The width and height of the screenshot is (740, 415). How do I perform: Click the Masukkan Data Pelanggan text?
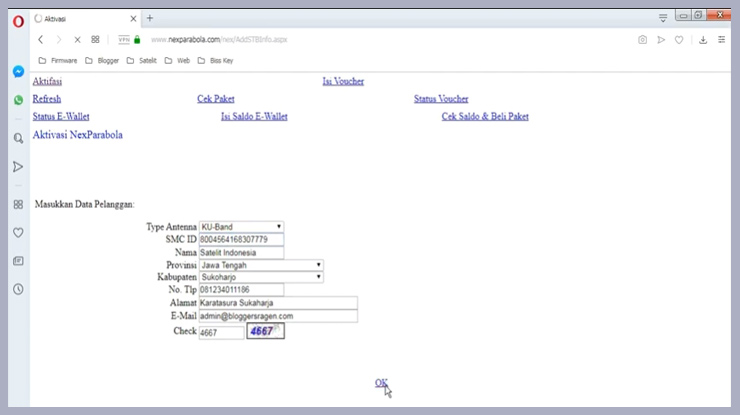click(x=84, y=204)
